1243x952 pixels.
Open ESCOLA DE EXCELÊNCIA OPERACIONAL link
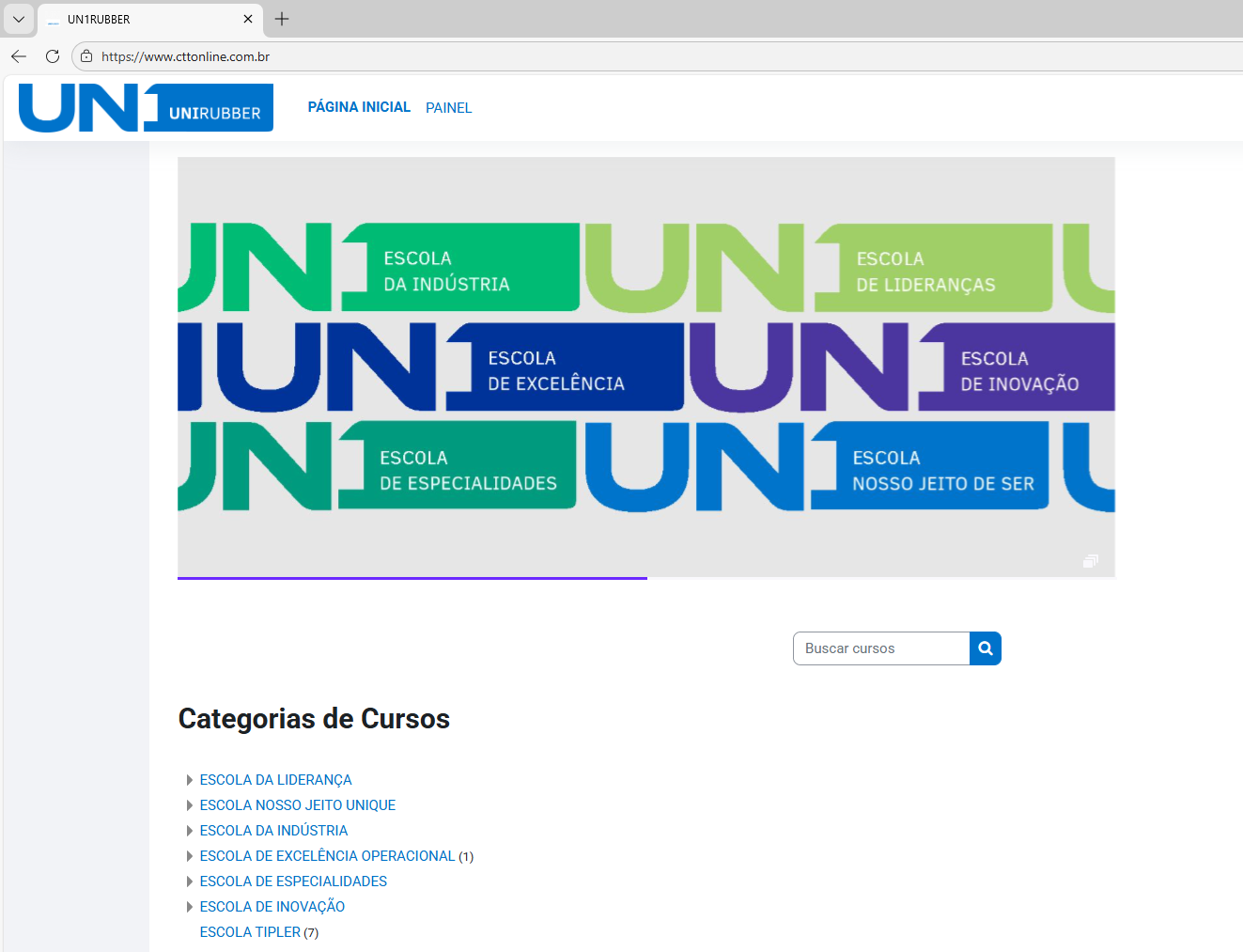(x=327, y=856)
